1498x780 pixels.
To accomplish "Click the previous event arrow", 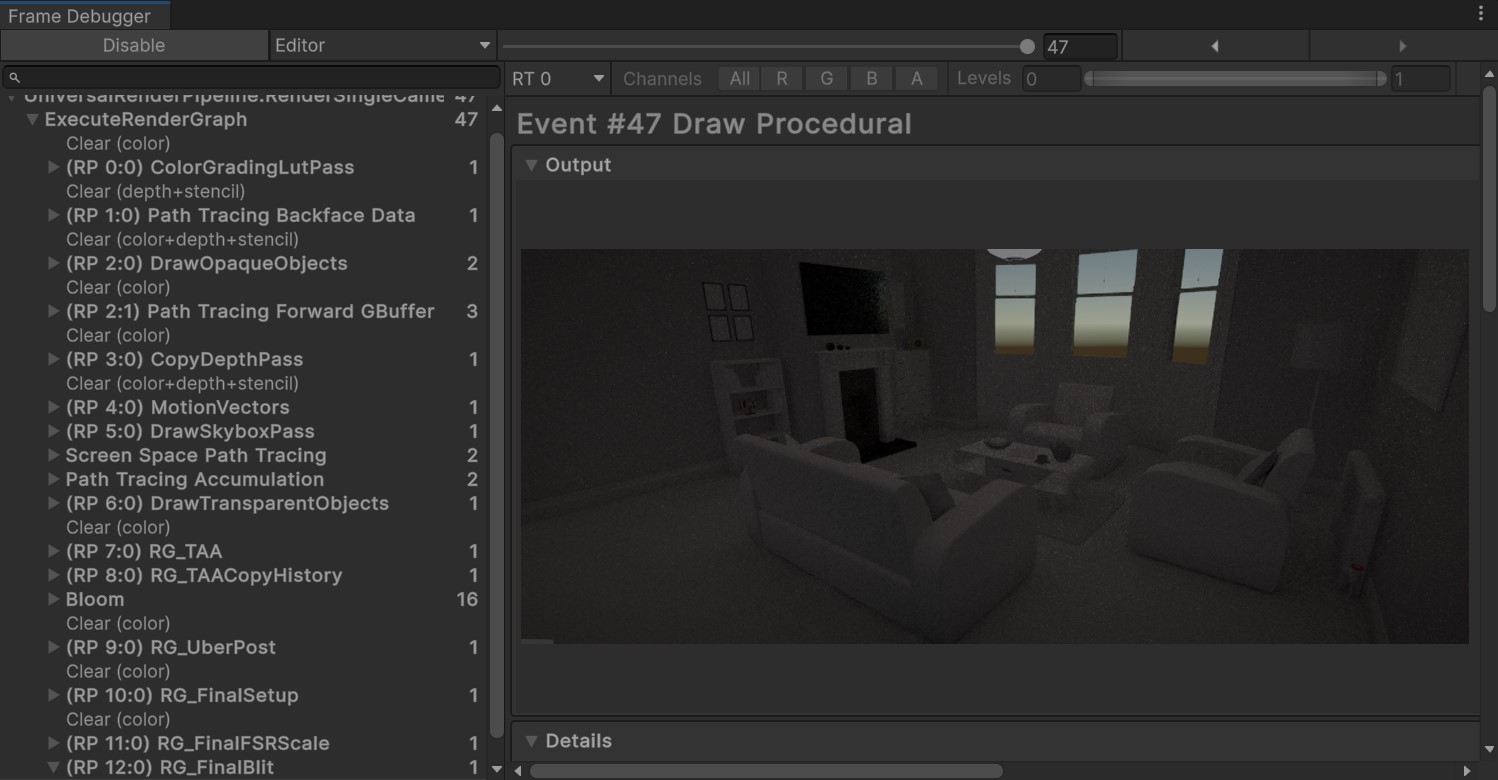I will pos(1213,45).
